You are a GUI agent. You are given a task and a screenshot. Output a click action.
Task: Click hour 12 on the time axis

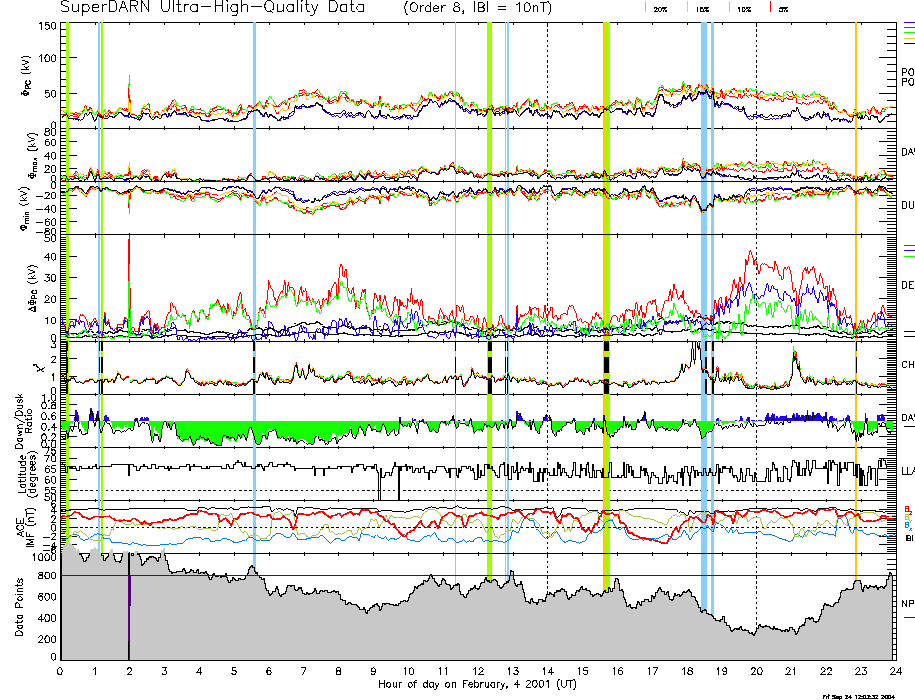click(x=478, y=671)
